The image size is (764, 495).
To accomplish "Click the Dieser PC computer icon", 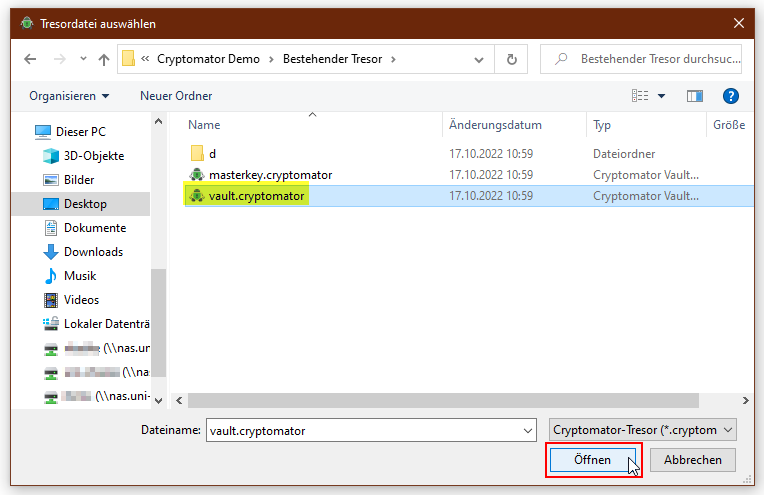I will click(x=43, y=132).
